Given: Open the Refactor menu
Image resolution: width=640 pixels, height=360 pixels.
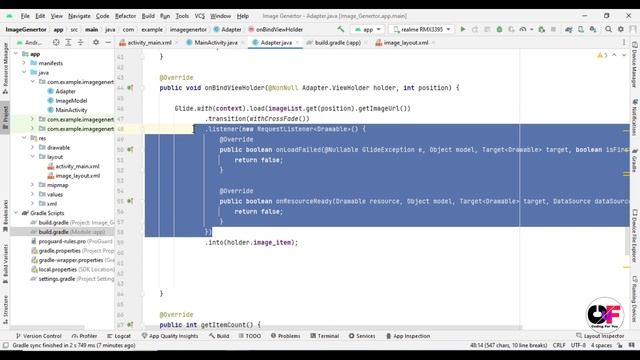Looking at the screenshot, I should pyautogui.click(x=125, y=16).
